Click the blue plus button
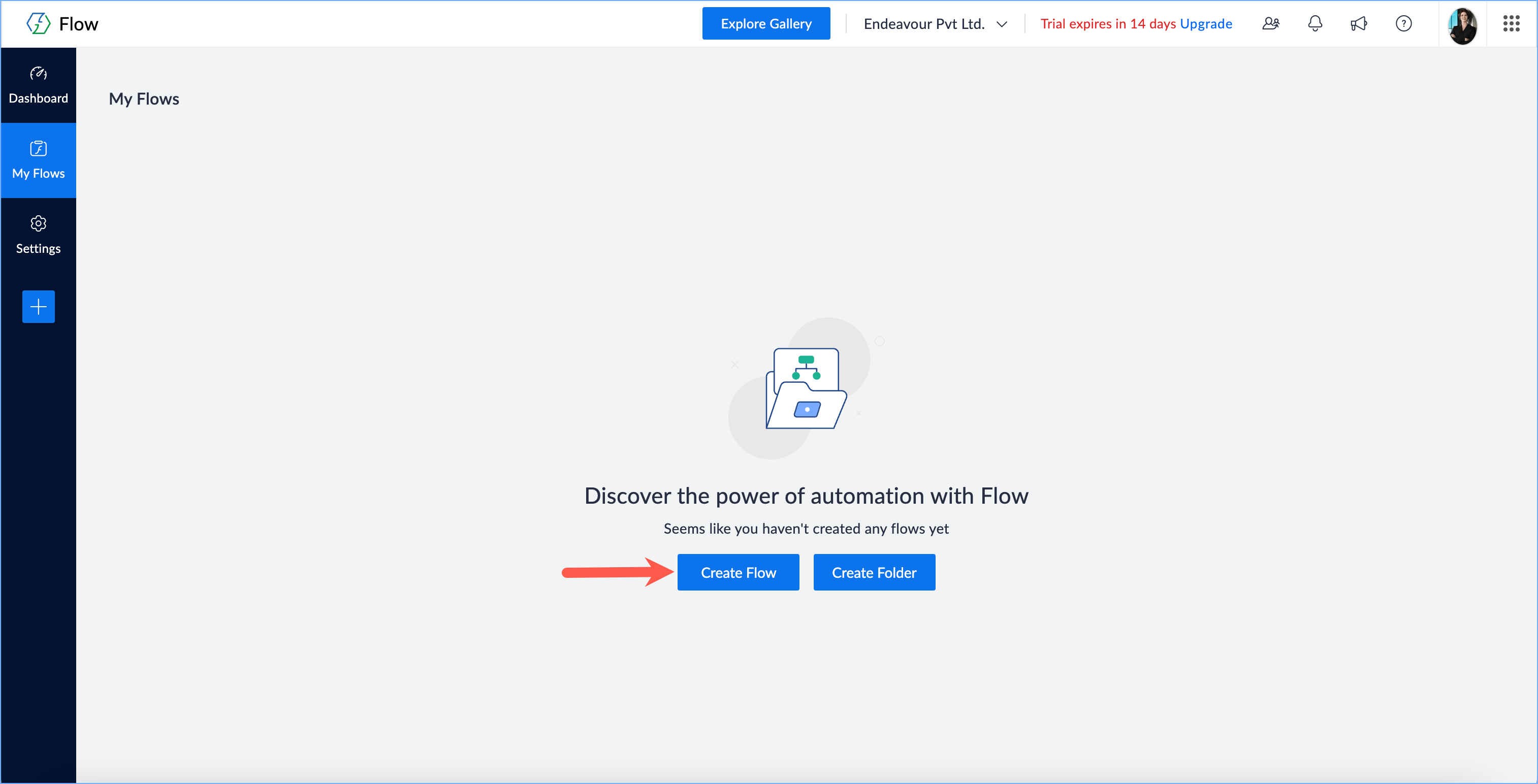 click(x=38, y=307)
